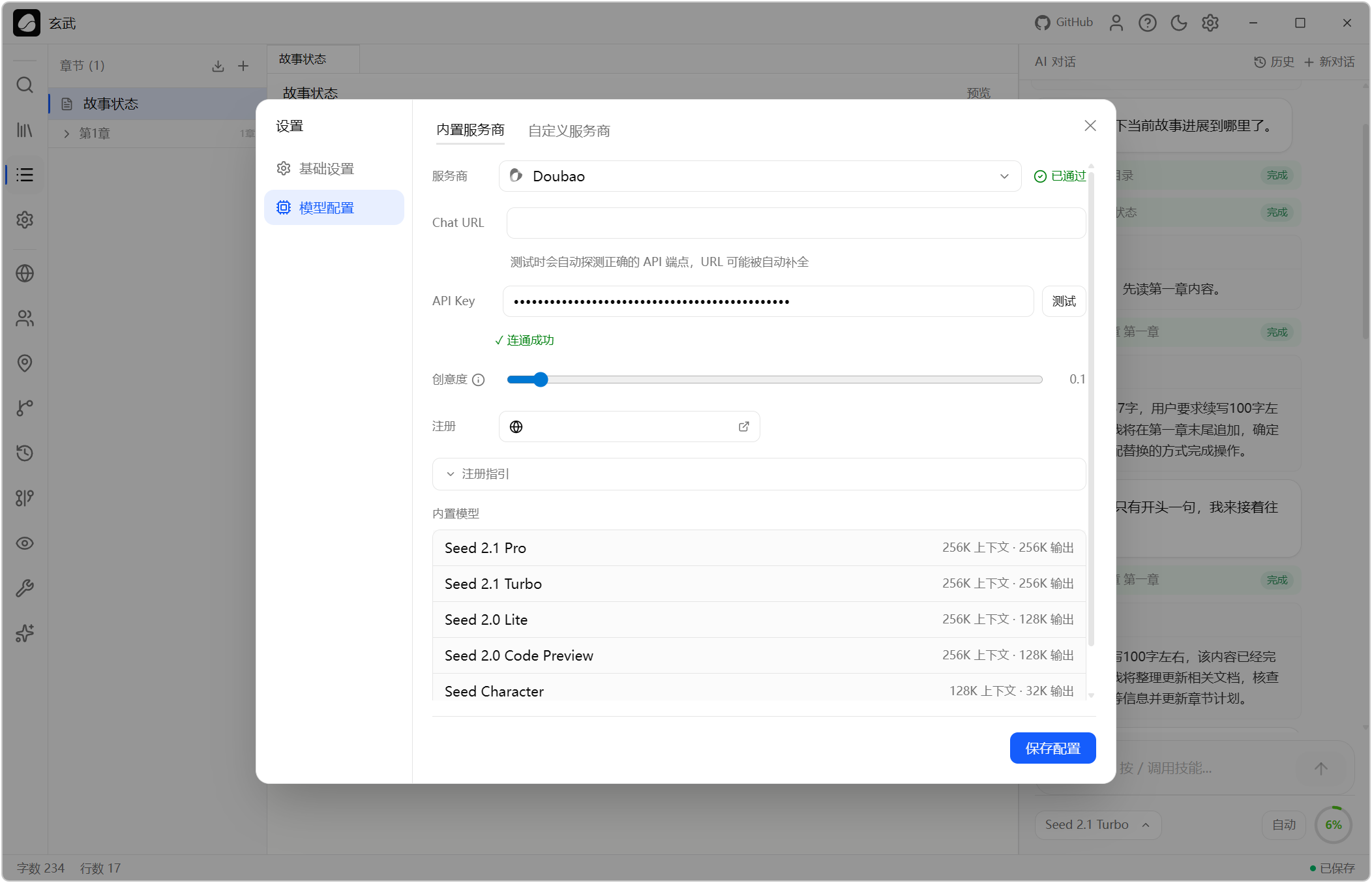Click the 章节 (1) panel header

tap(82, 66)
